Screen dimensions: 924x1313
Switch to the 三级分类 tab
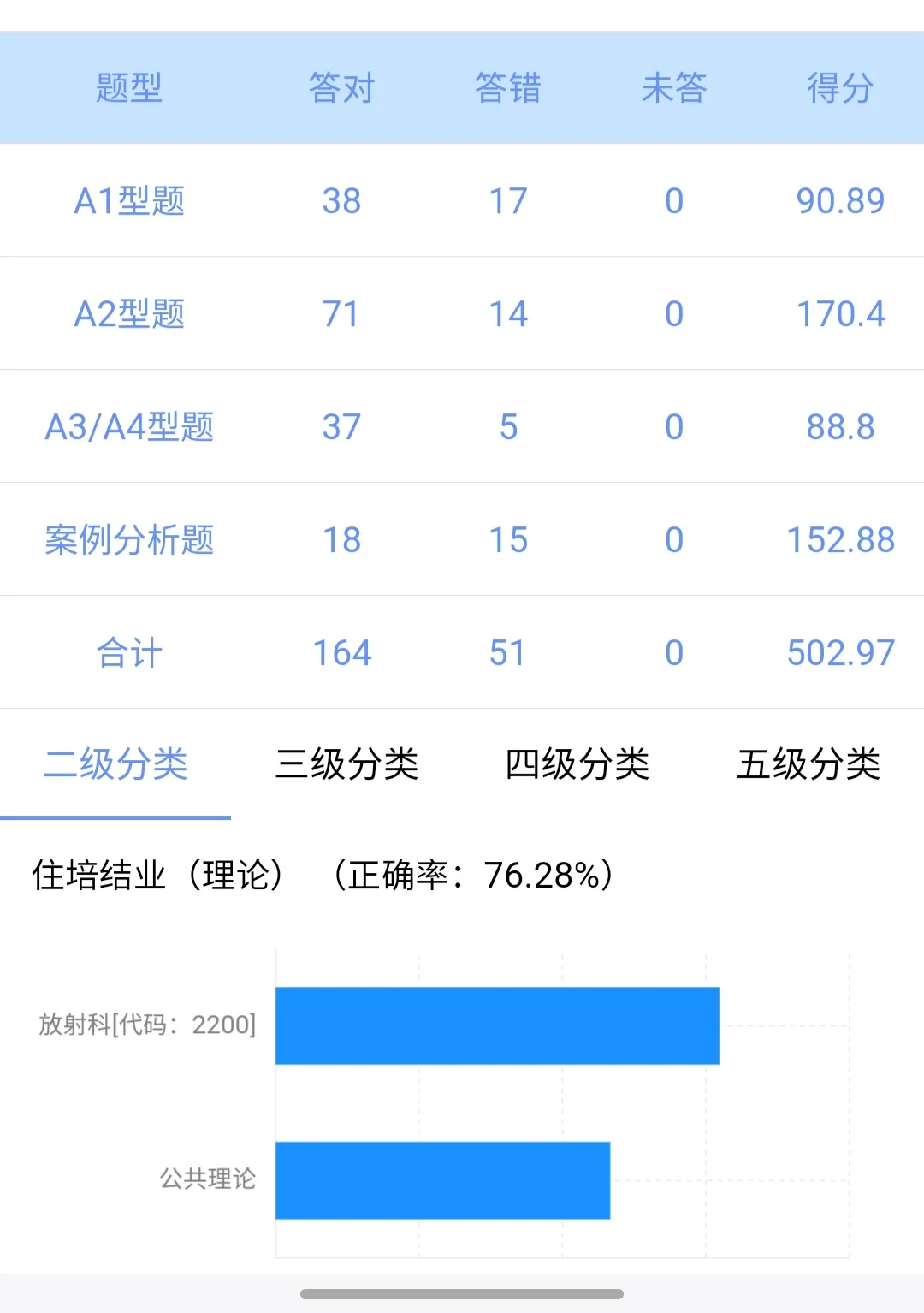click(x=346, y=763)
